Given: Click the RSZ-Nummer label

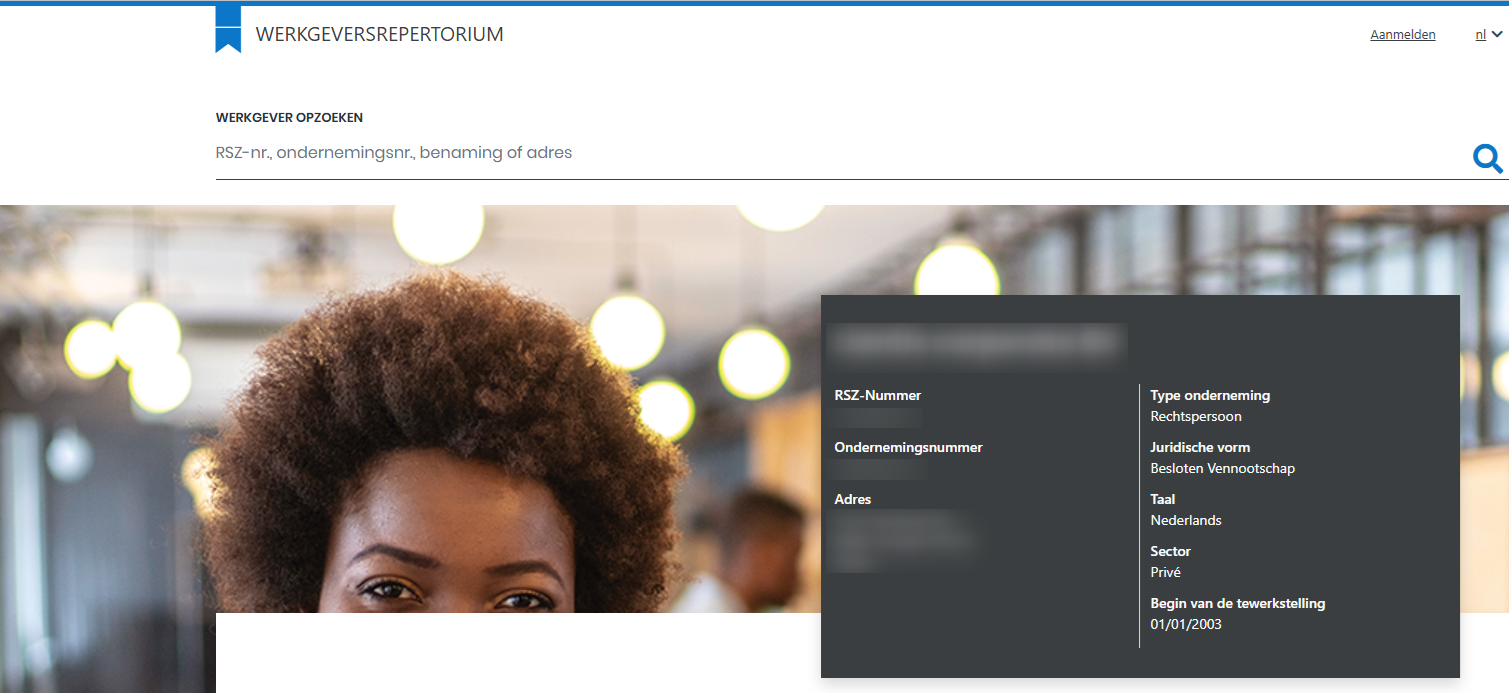Looking at the screenshot, I should tap(878, 395).
